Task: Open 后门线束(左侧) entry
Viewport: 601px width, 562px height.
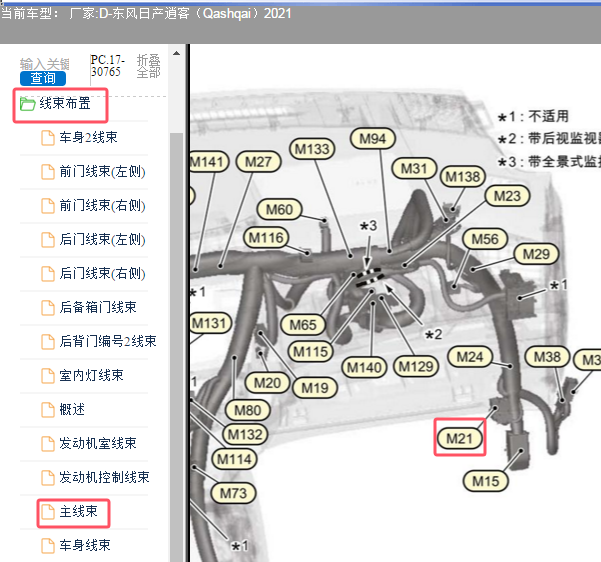Action: [x=102, y=239]
